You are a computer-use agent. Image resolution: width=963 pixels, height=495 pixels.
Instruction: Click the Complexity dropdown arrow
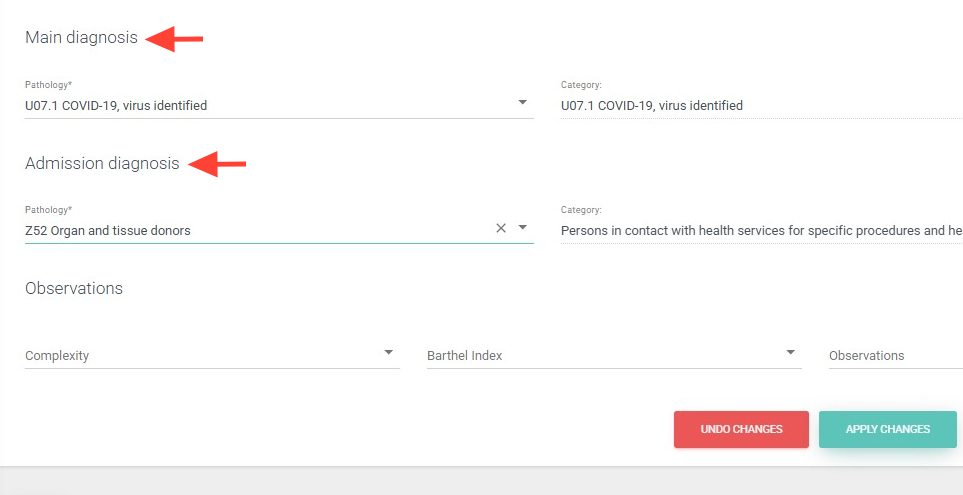(x=388, y=353)
